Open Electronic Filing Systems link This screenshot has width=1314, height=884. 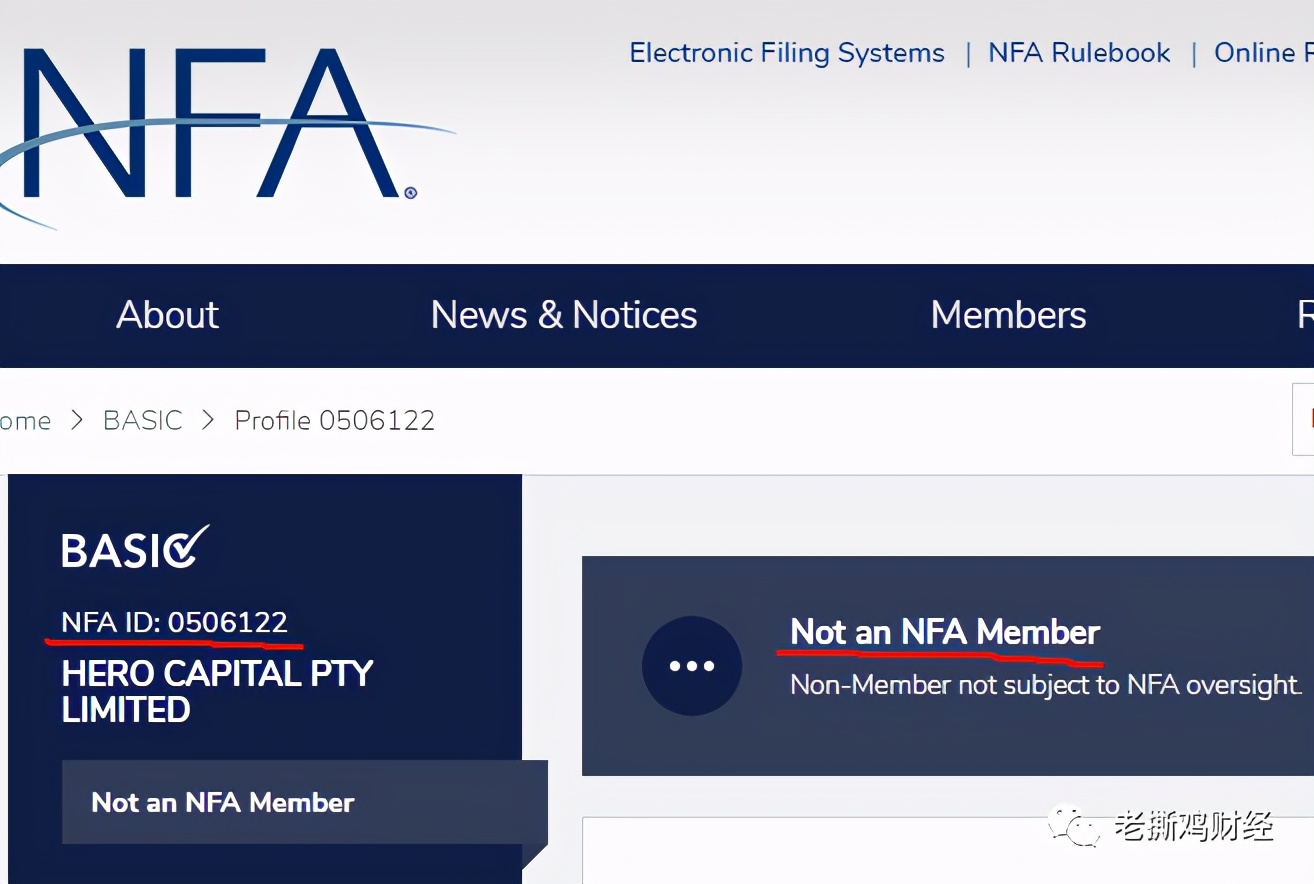[787, 53]
